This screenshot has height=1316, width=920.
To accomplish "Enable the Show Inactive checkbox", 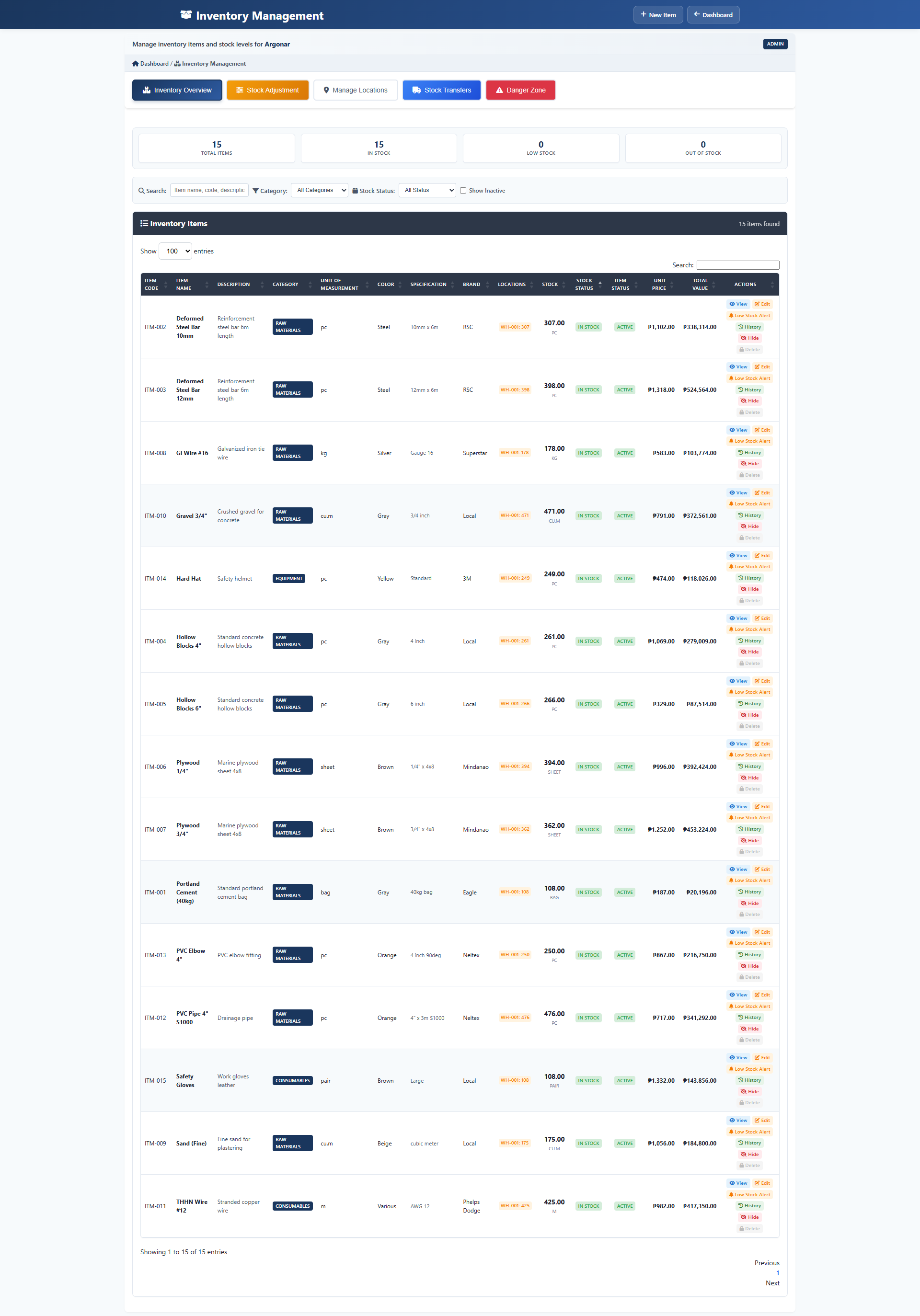I will (x=463, y=190).
